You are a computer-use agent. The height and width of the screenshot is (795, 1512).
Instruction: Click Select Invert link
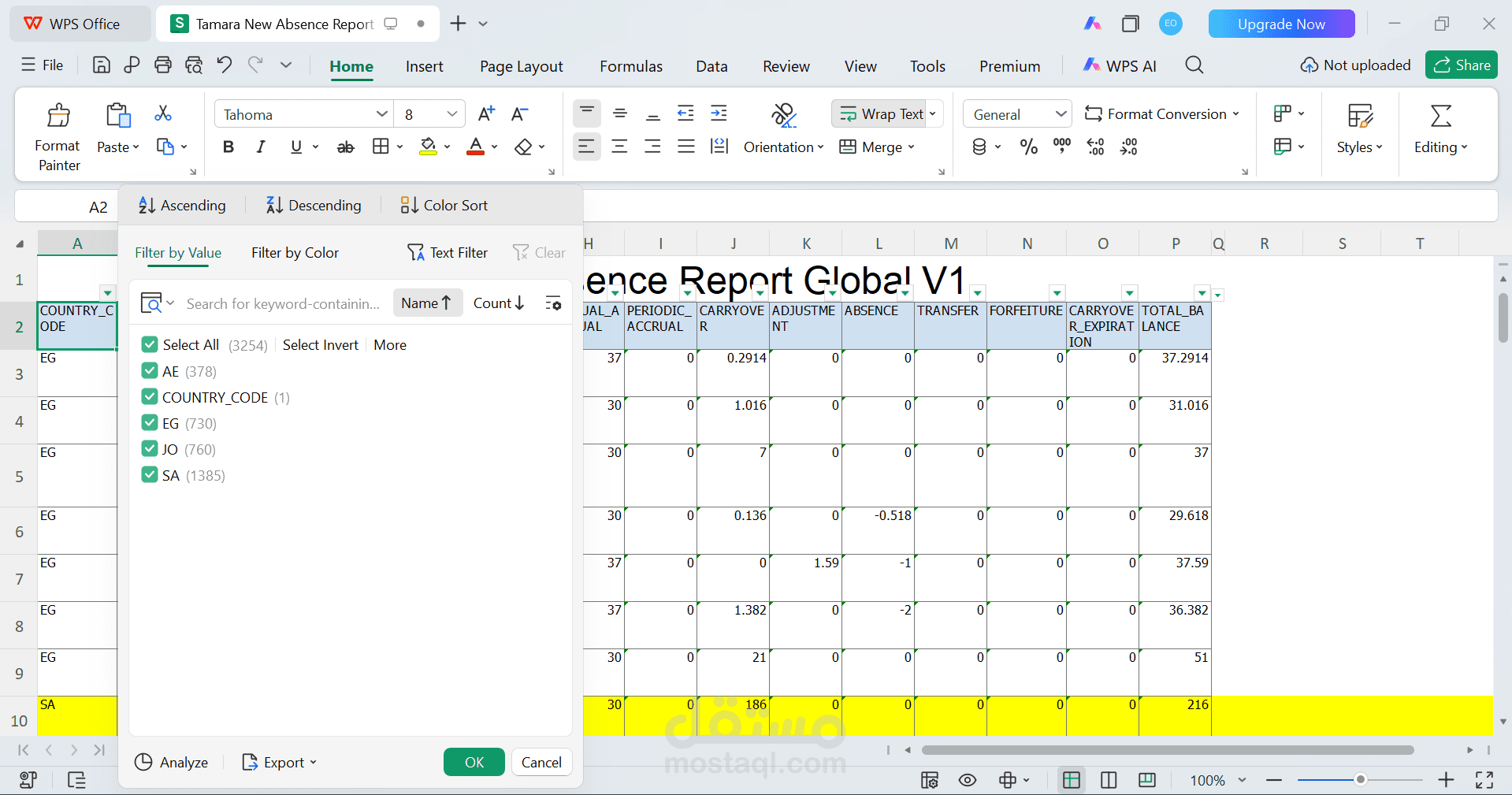(x=321, y=345)
